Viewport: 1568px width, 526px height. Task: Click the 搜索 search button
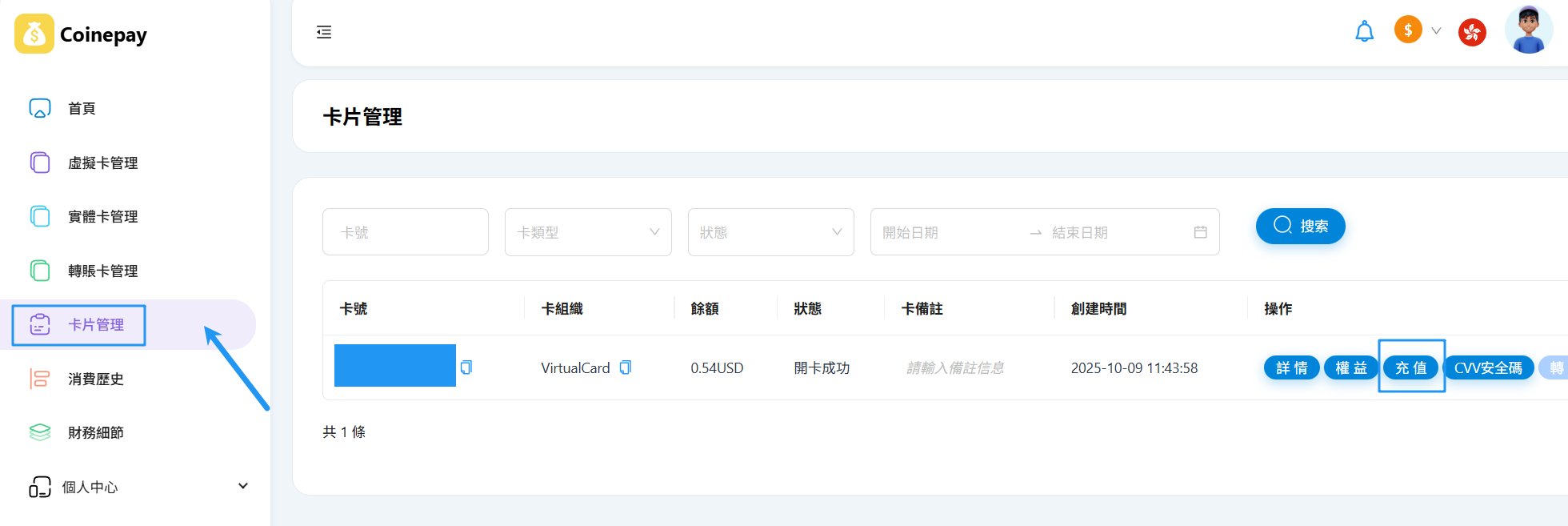coord(1300,226)
